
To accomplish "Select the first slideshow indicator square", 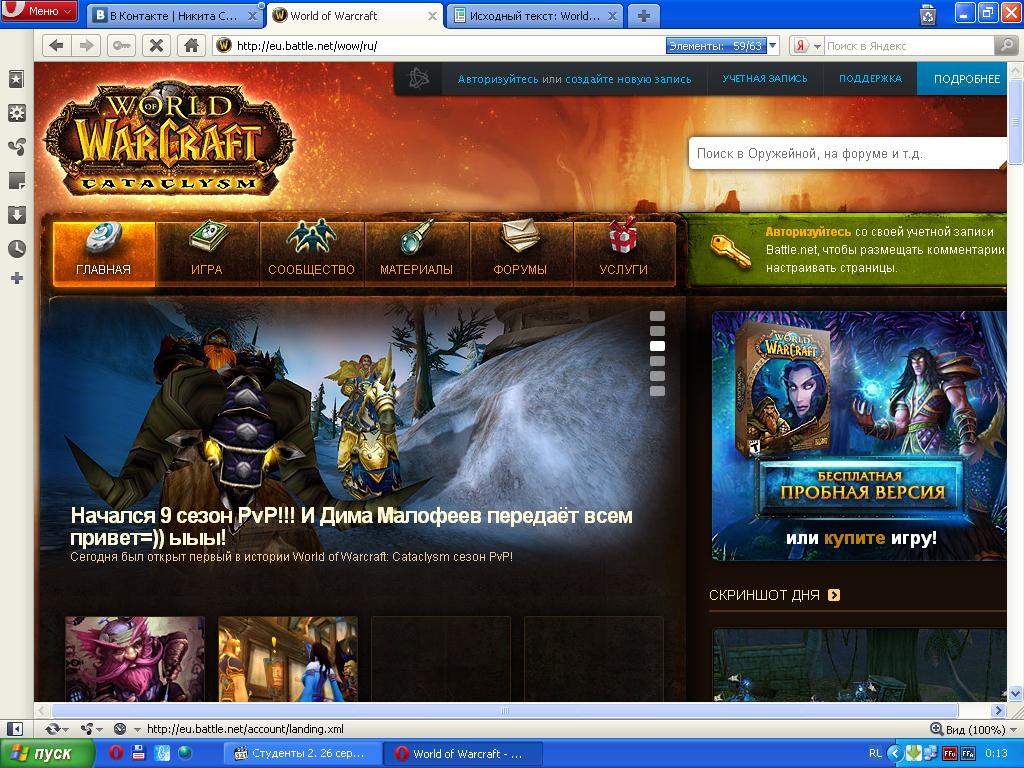I will 657,316.
